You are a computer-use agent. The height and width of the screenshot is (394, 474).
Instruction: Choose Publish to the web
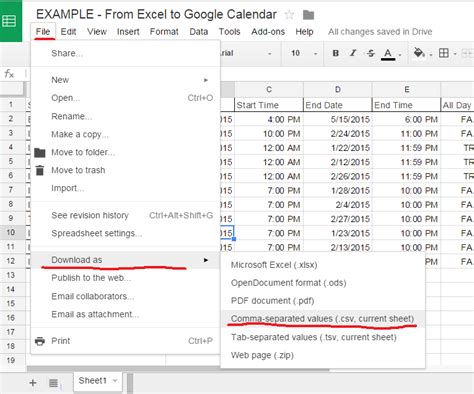pos(125,278)
